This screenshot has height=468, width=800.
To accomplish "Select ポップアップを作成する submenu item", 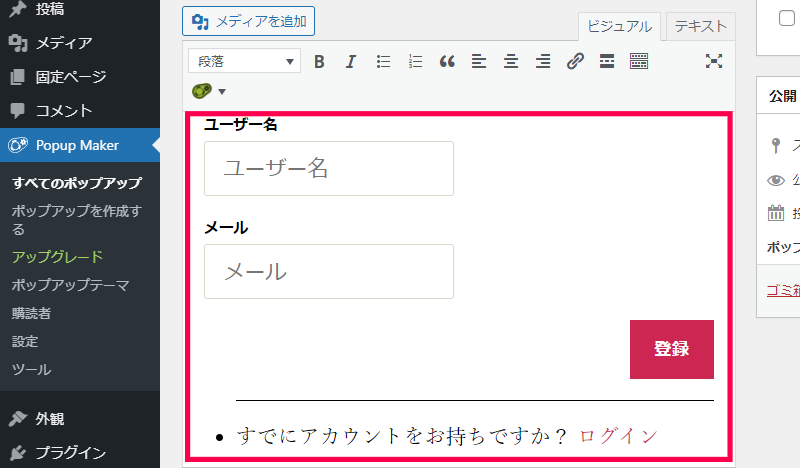I will click(x=77, y=219).
